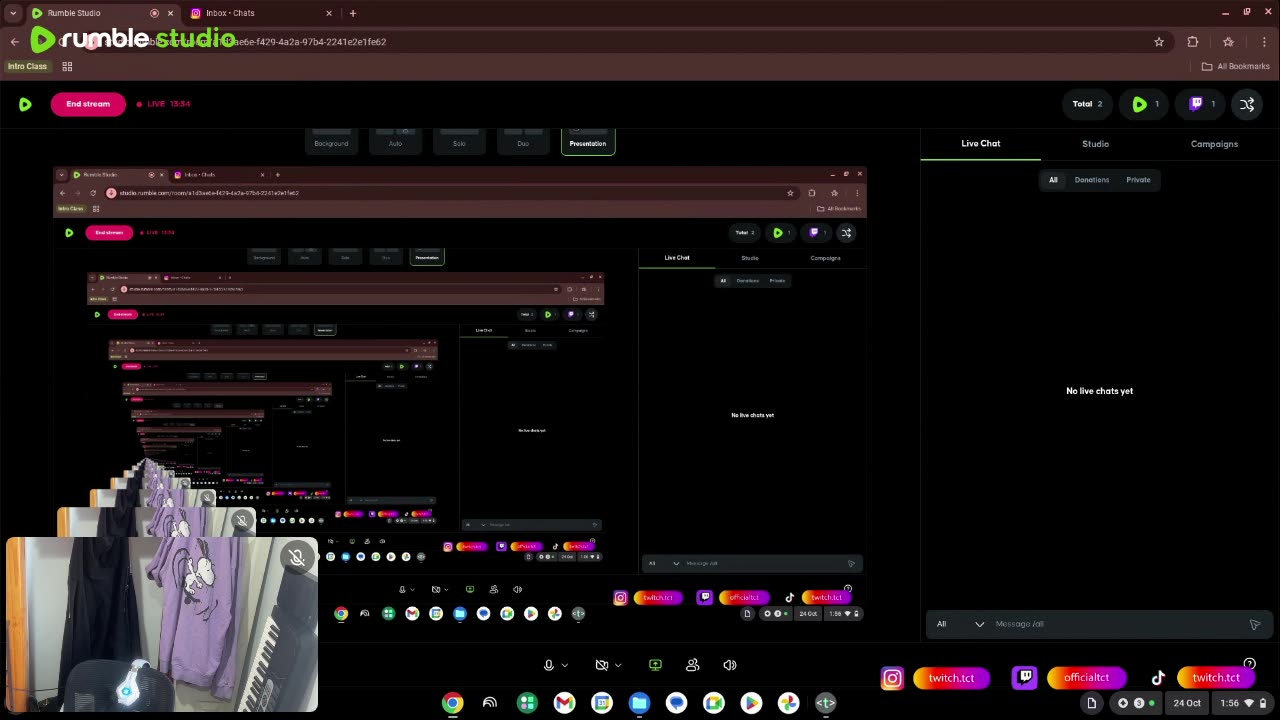Open Google Photos from the shelf
Screen dimensions: 1280x720
tap(789, 703)
